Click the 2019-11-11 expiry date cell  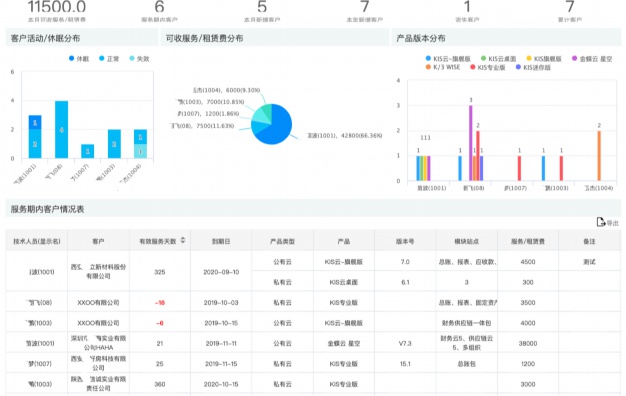[221, 343]
